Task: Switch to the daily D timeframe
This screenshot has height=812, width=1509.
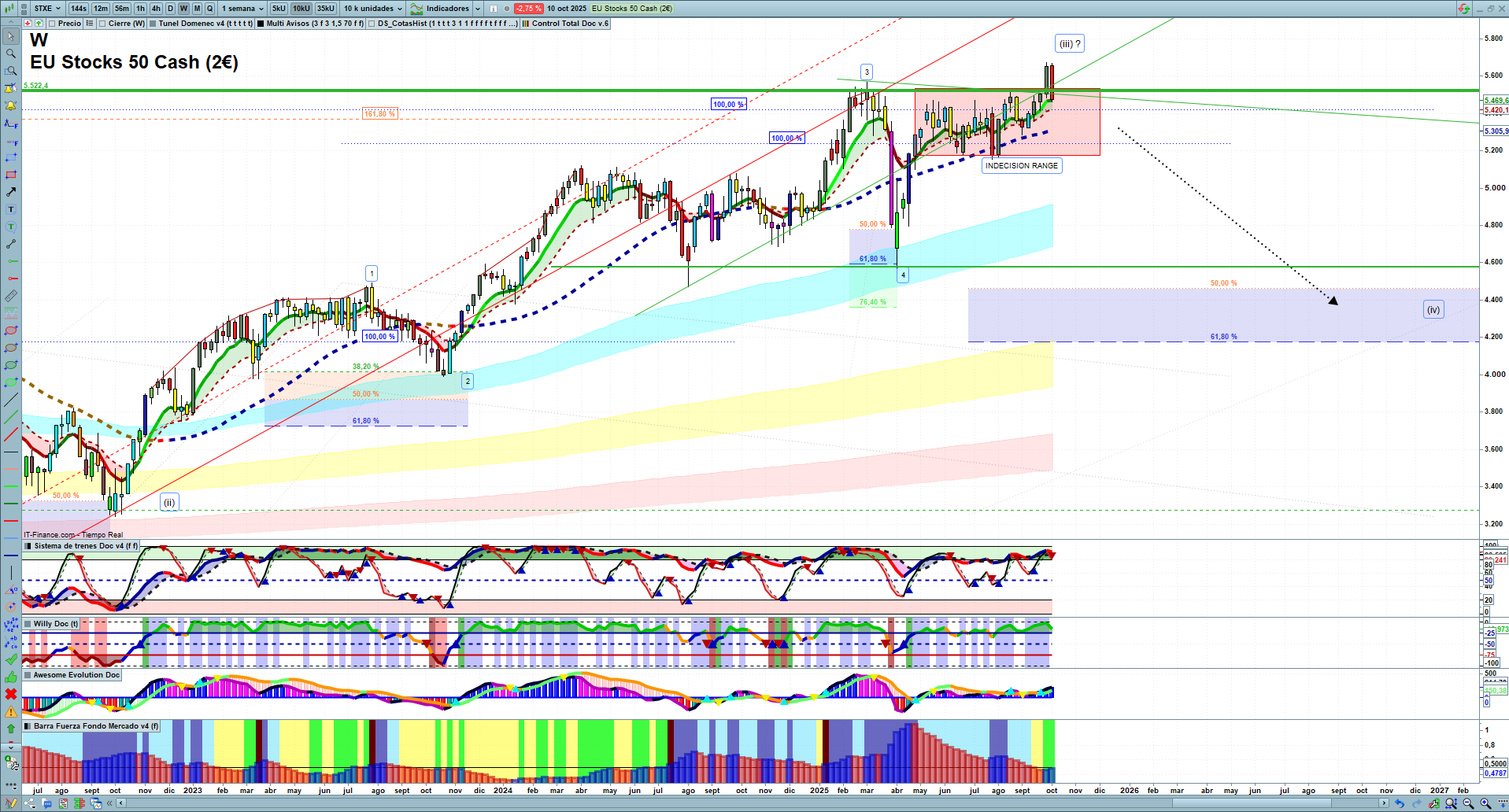Action: (x=170, y=9)
